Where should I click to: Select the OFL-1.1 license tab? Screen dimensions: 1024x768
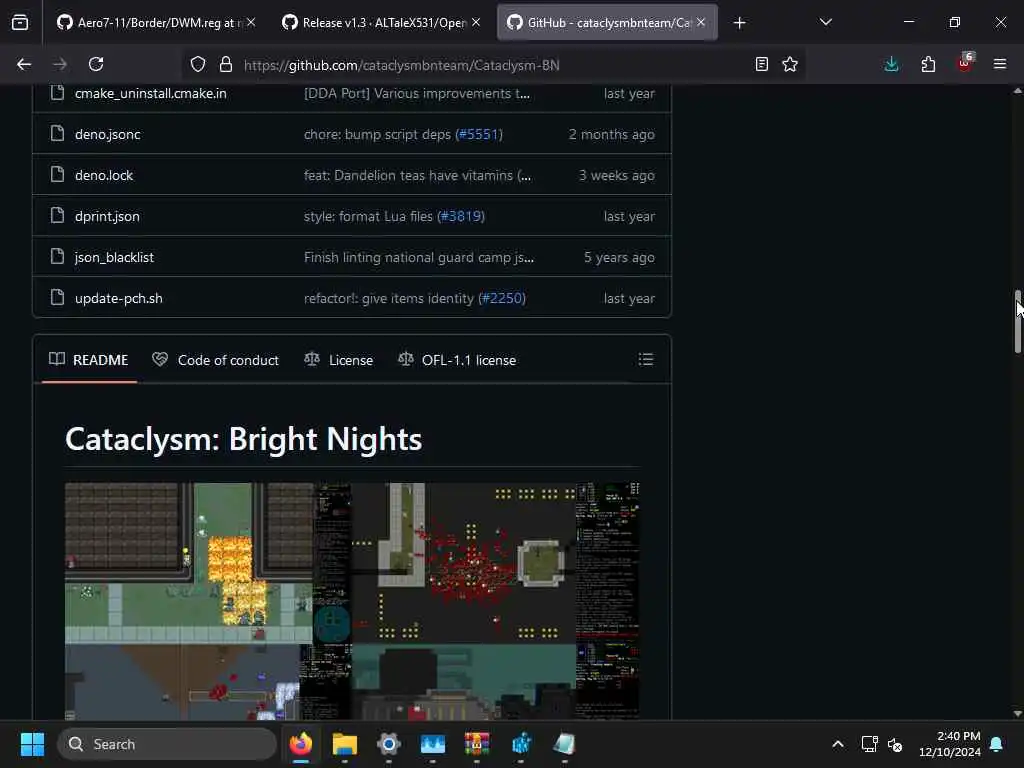(x=457, y=360)
